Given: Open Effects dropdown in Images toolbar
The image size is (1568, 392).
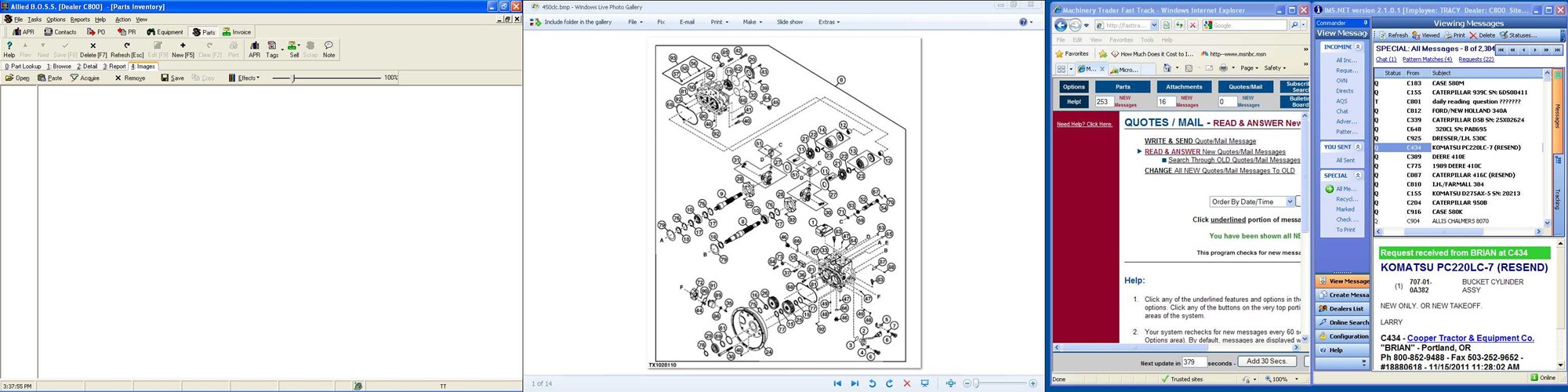Looking at the screenshot, I should click(x=244, y=78).
